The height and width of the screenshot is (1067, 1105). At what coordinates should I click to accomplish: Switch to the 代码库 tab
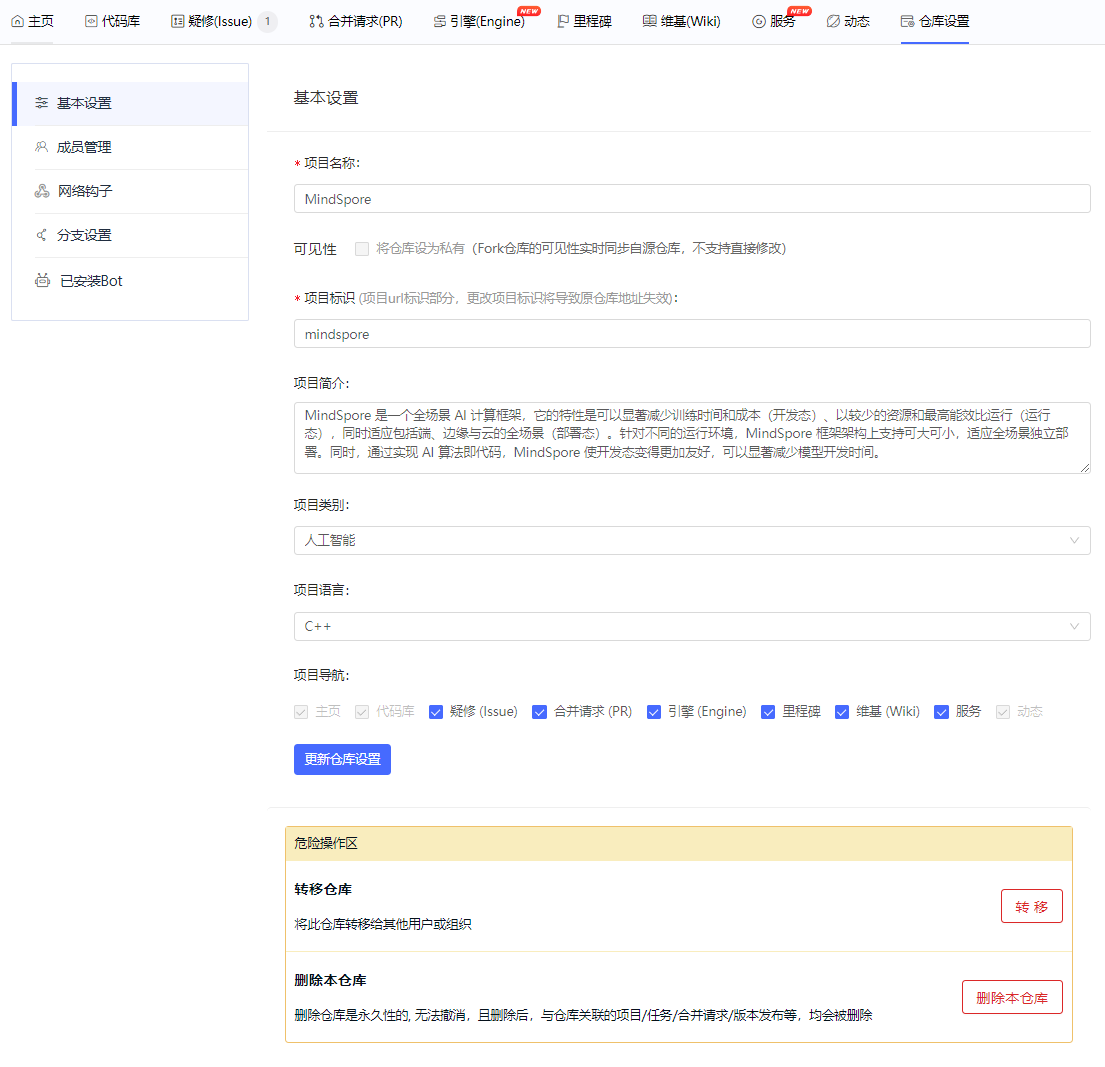coord(112,21)
